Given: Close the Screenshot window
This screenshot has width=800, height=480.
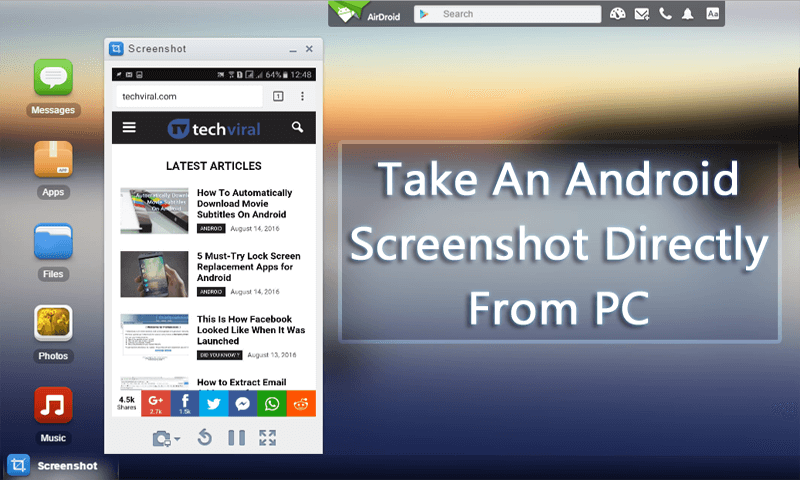Looking at the screenshot, I should point(309,49).
